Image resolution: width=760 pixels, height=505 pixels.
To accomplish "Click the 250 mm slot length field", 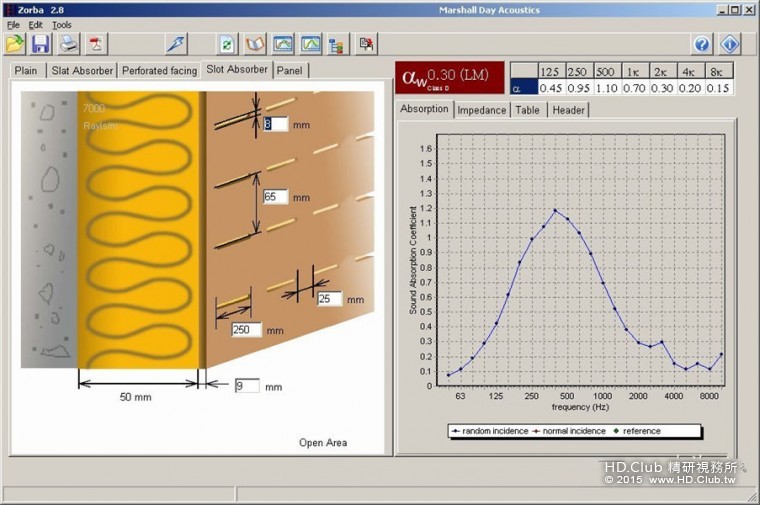I will point(246,329).
